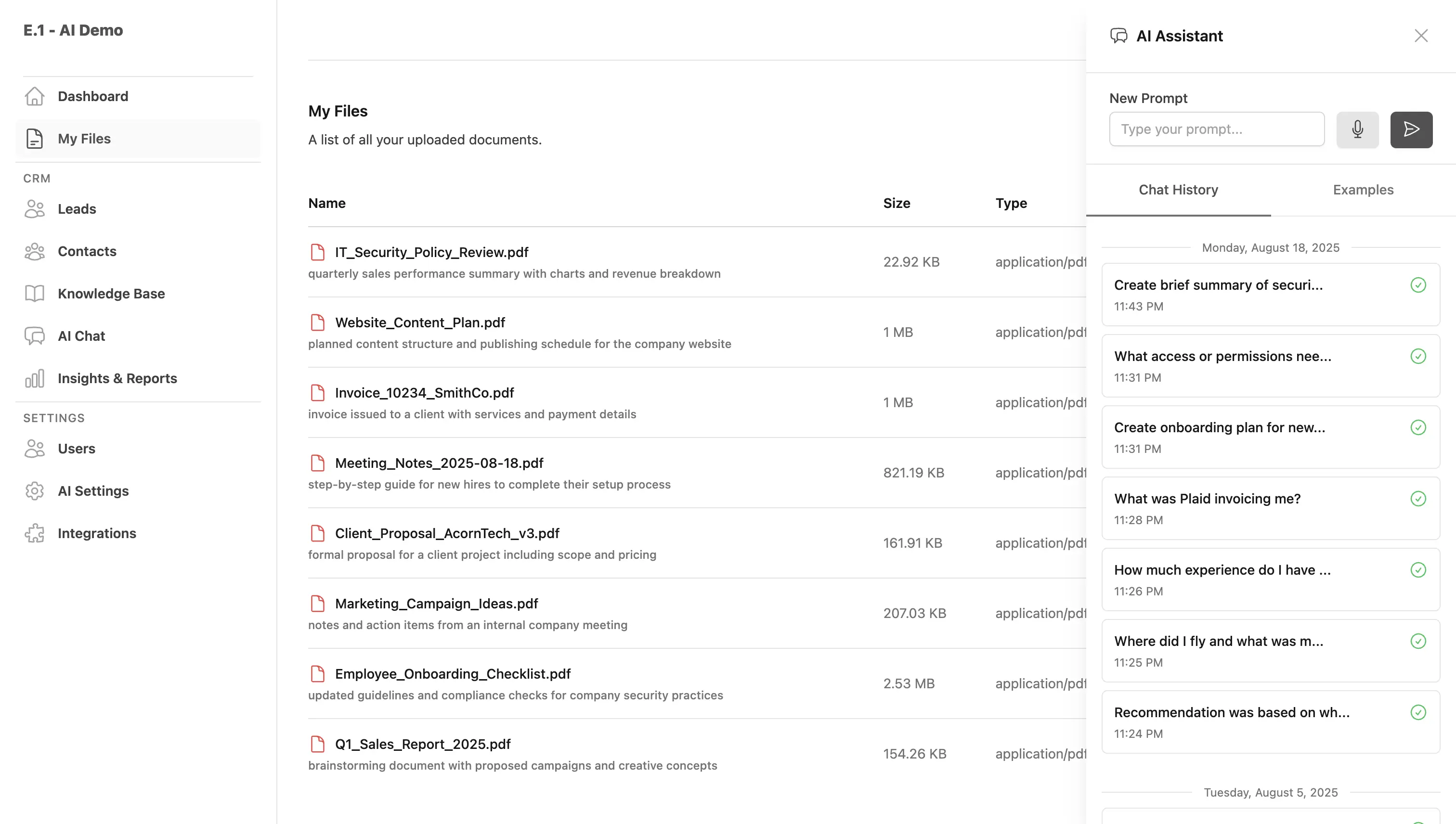Screen dimensions: 1456x824
Task: Open file Employee_Onboarding_Checklist.pdf
Action: 453,674
